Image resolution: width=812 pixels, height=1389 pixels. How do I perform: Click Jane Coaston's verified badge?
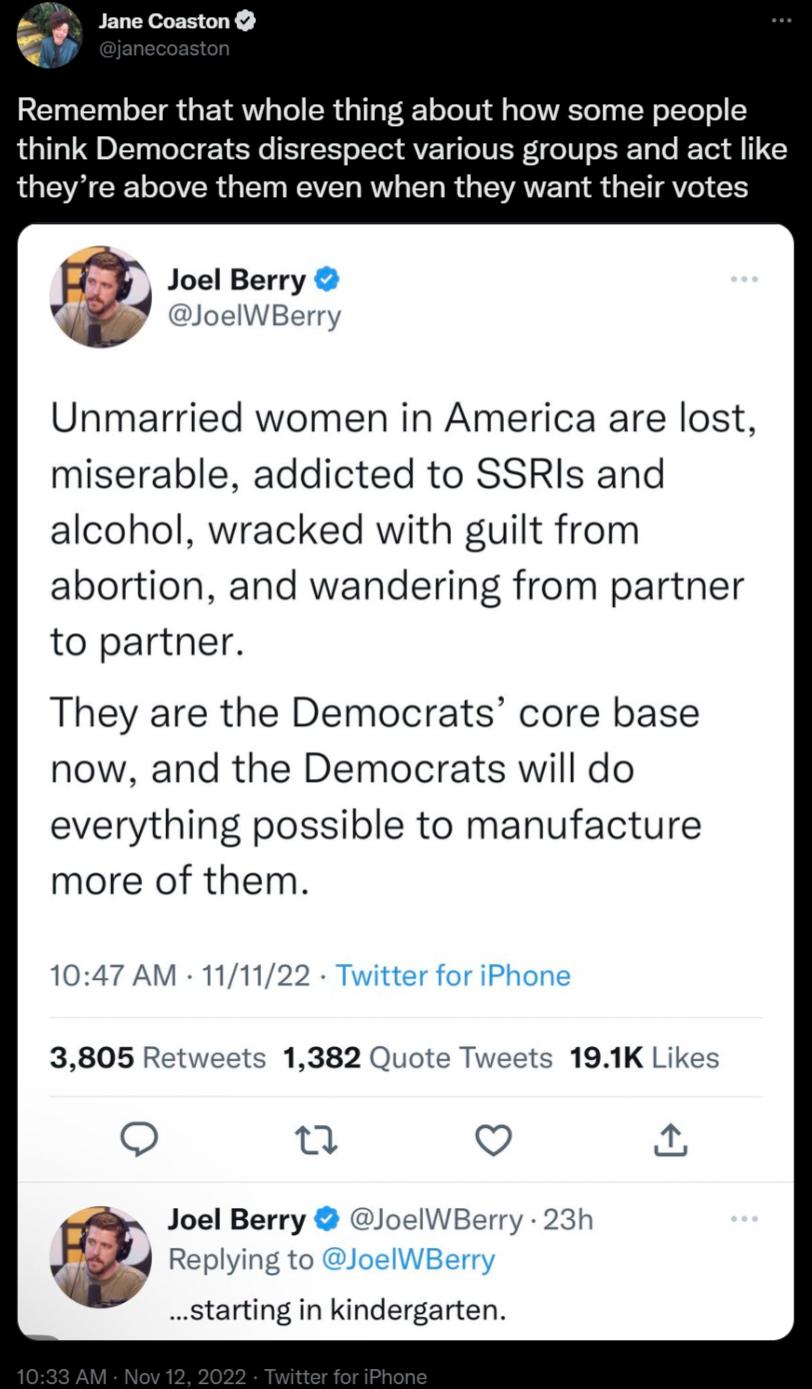click(x=243, y=21)
